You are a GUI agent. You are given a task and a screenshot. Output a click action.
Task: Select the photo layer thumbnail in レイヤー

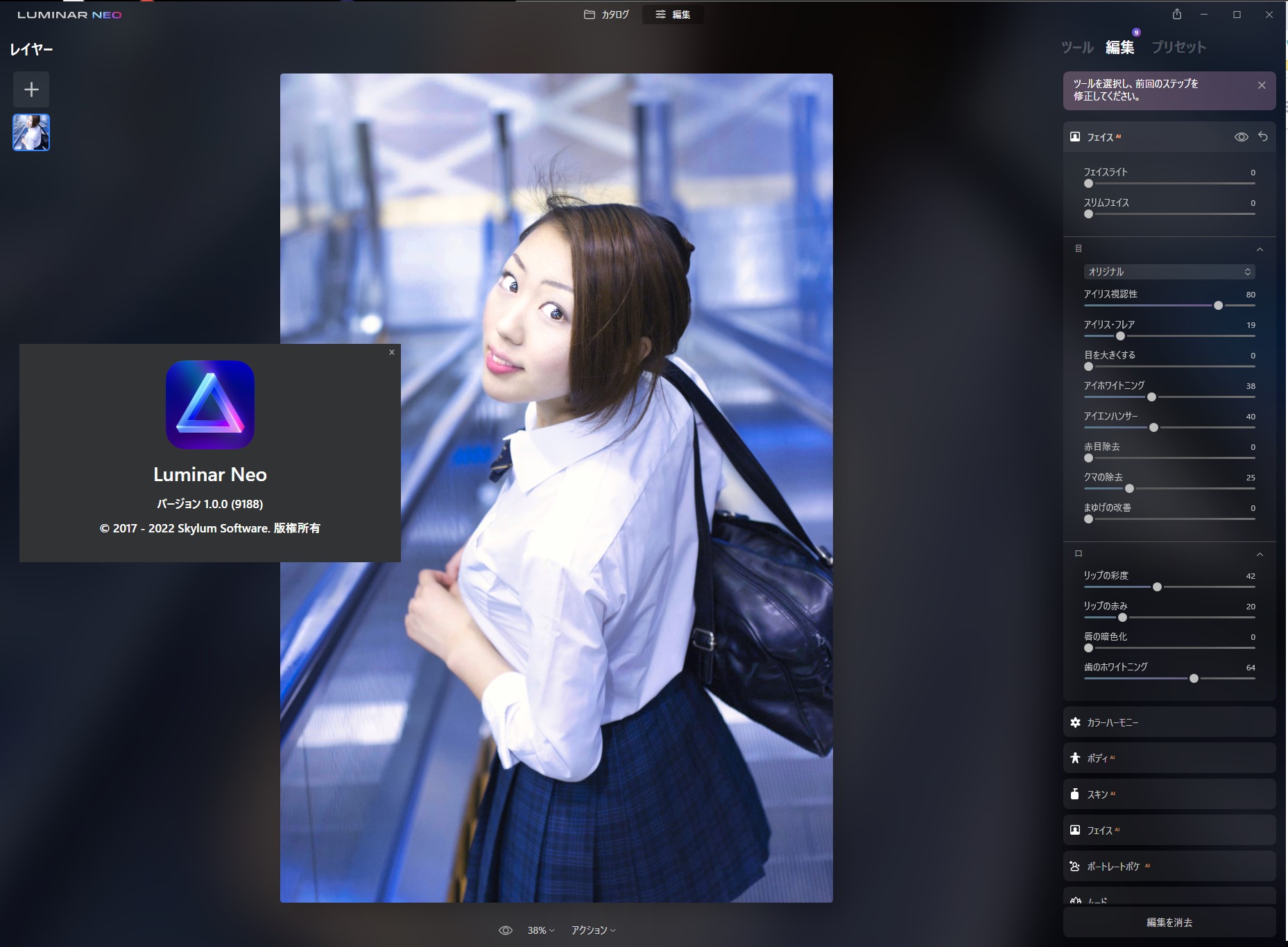31,132
